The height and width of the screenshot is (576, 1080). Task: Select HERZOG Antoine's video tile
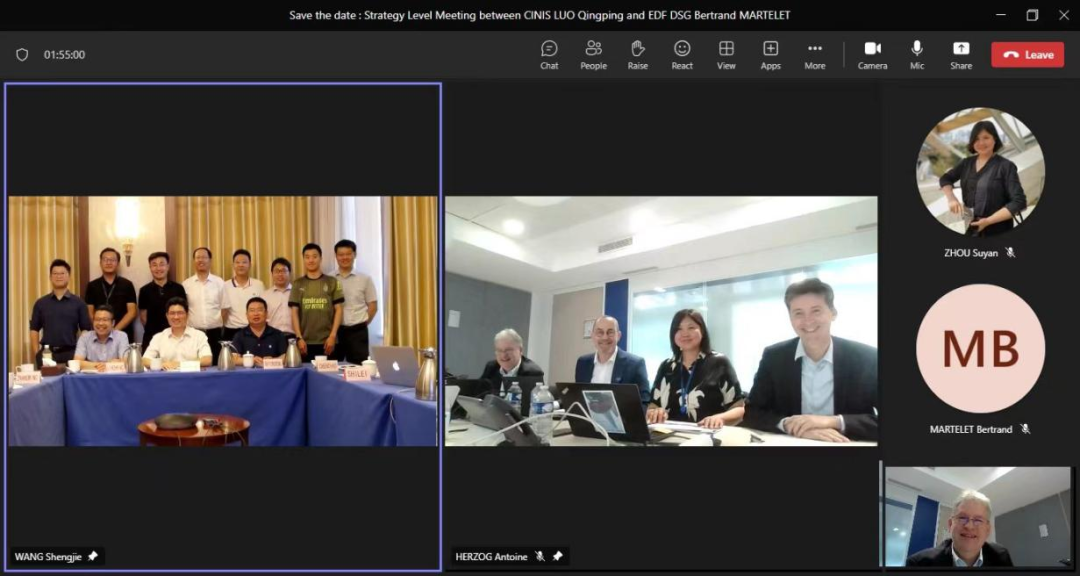click(661, 321)
